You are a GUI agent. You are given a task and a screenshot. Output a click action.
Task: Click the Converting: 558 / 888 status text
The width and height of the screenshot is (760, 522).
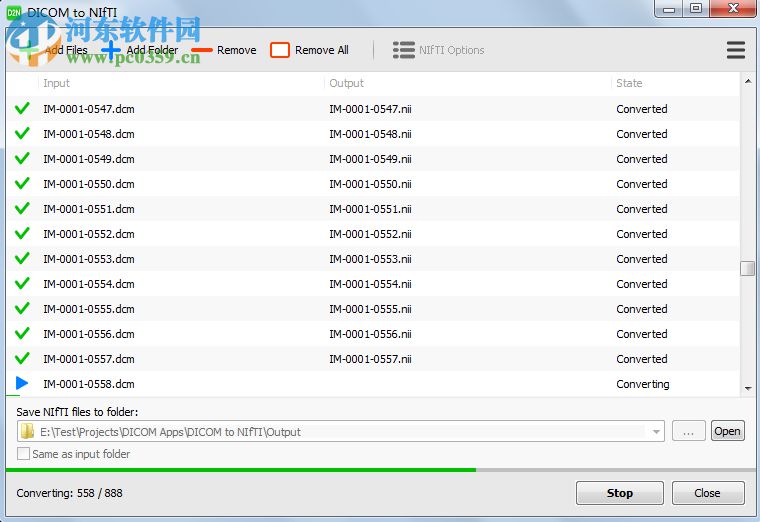pos(69,493)
